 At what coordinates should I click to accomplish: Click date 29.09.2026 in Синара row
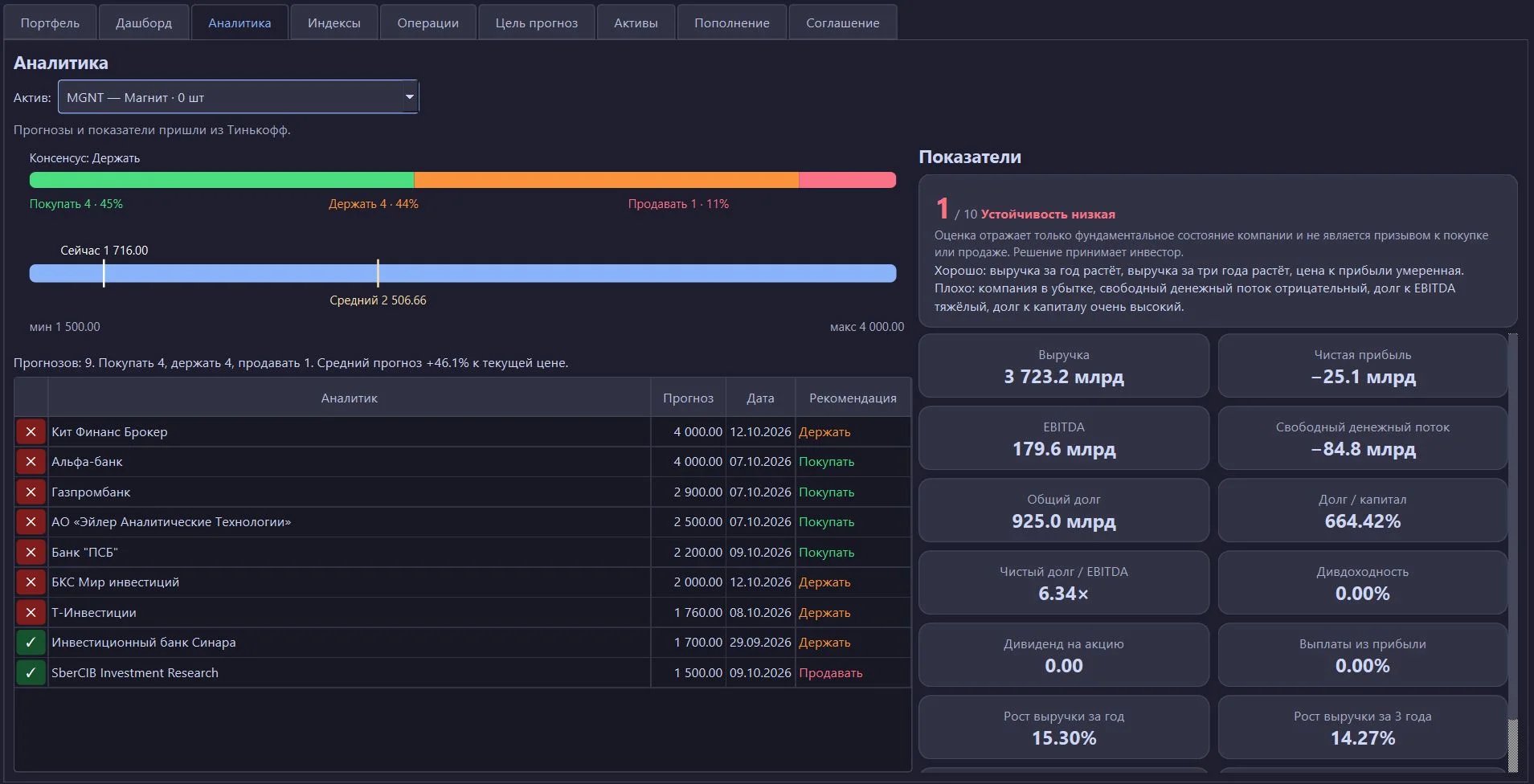760,643
